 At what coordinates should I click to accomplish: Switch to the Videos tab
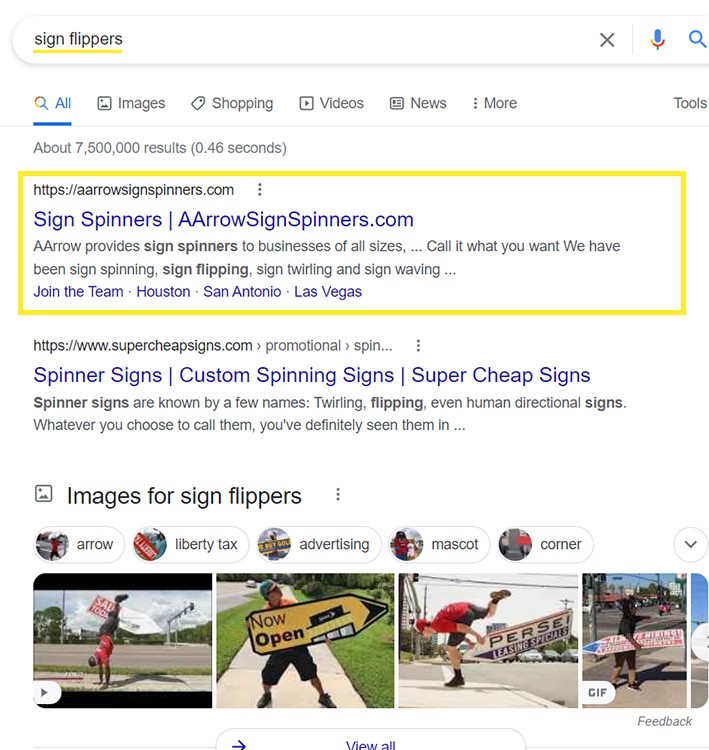click(x=332, y=103)
